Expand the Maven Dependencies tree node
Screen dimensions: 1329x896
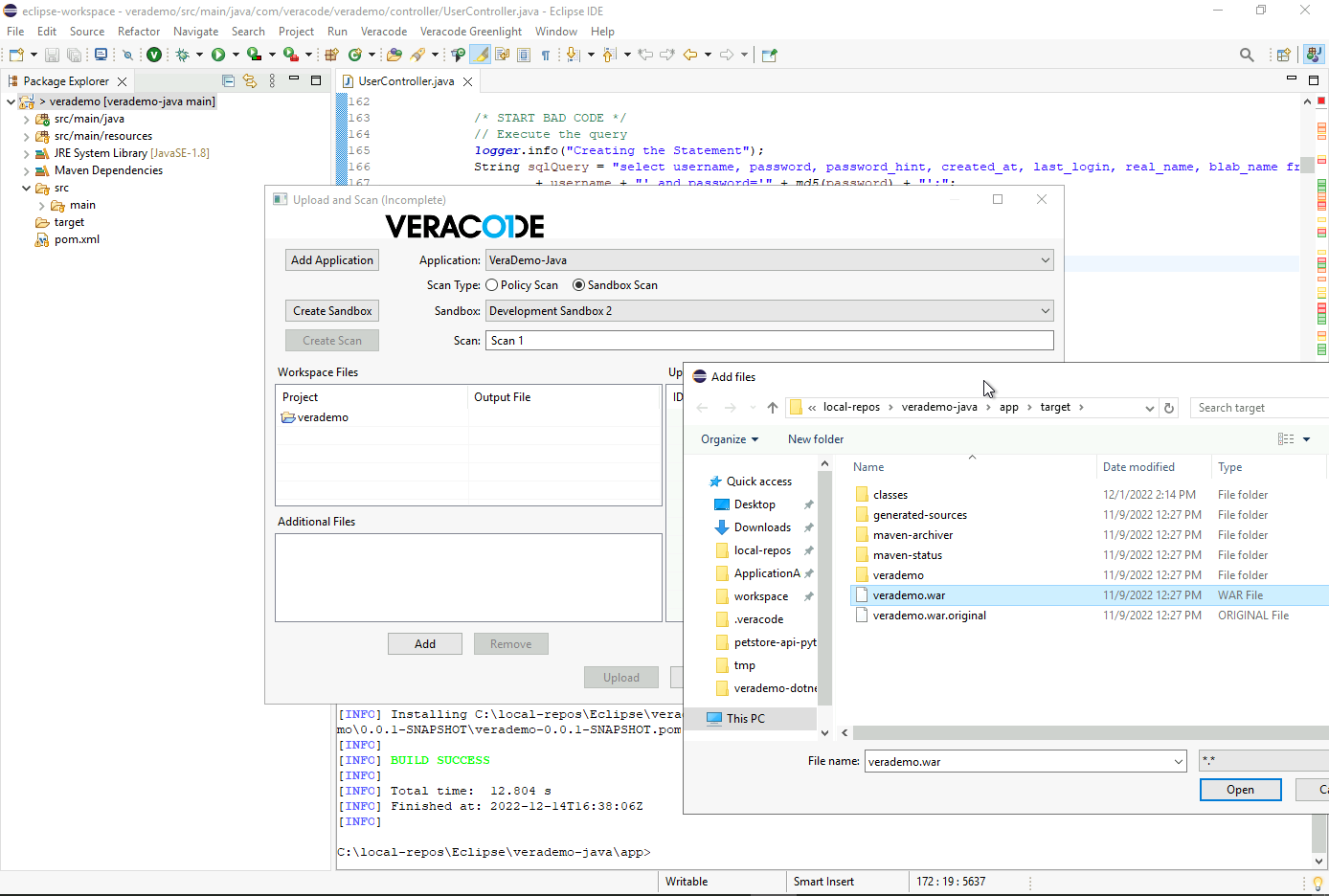click(x=26, y=170)
